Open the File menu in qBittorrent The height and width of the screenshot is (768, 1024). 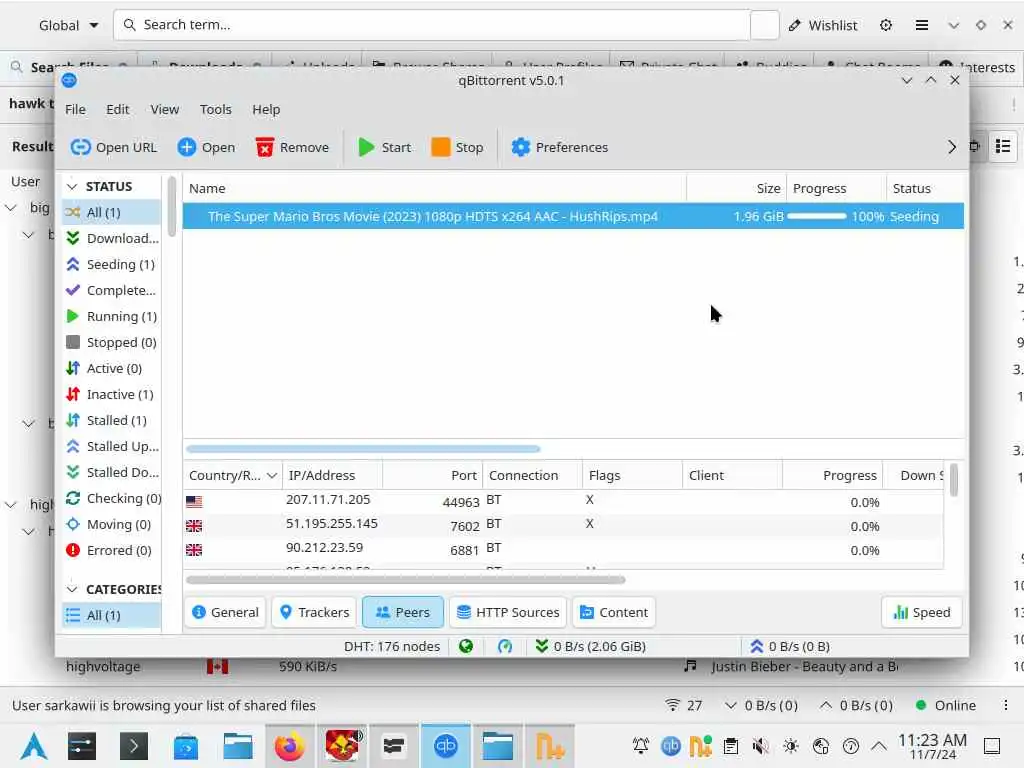(75, 110)
